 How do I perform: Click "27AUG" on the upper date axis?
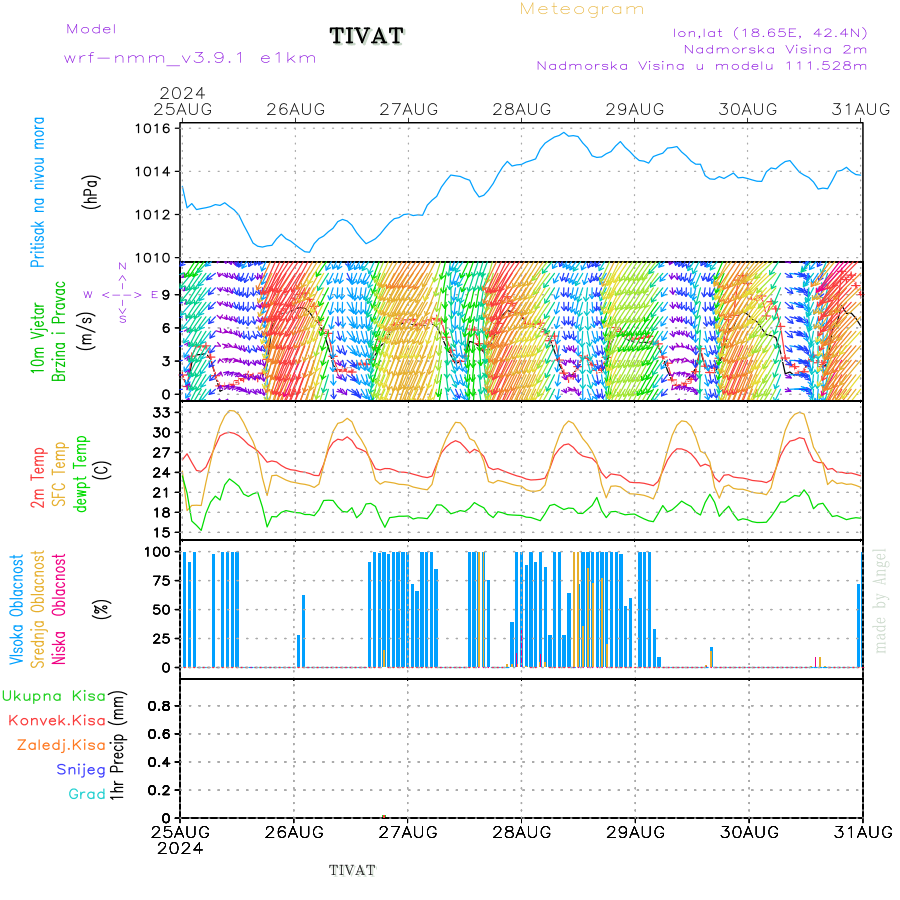(409, 109)
